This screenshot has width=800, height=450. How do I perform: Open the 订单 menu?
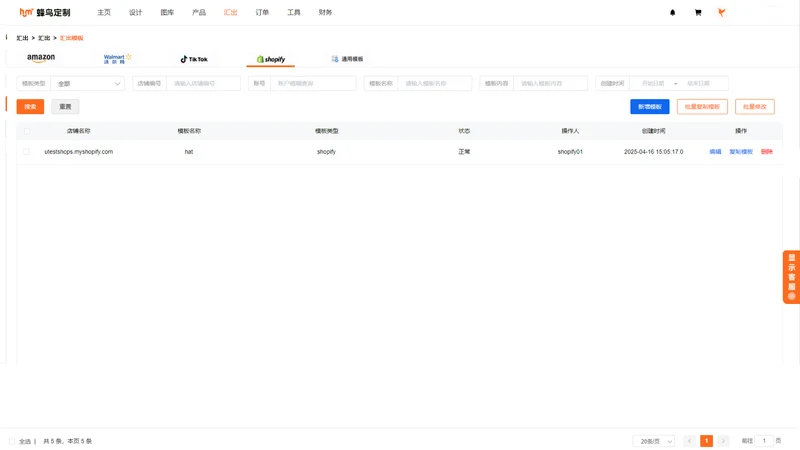262,12
